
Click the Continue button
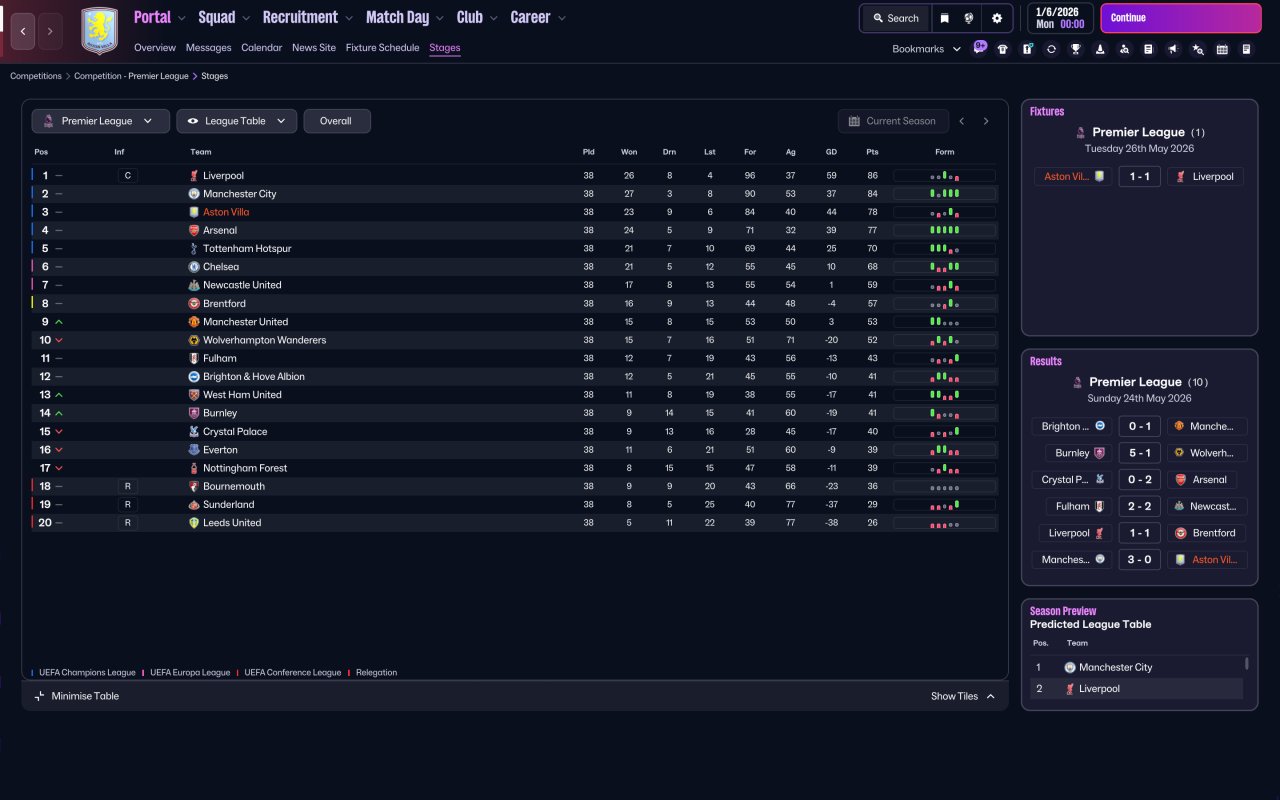coord(1181,18)
